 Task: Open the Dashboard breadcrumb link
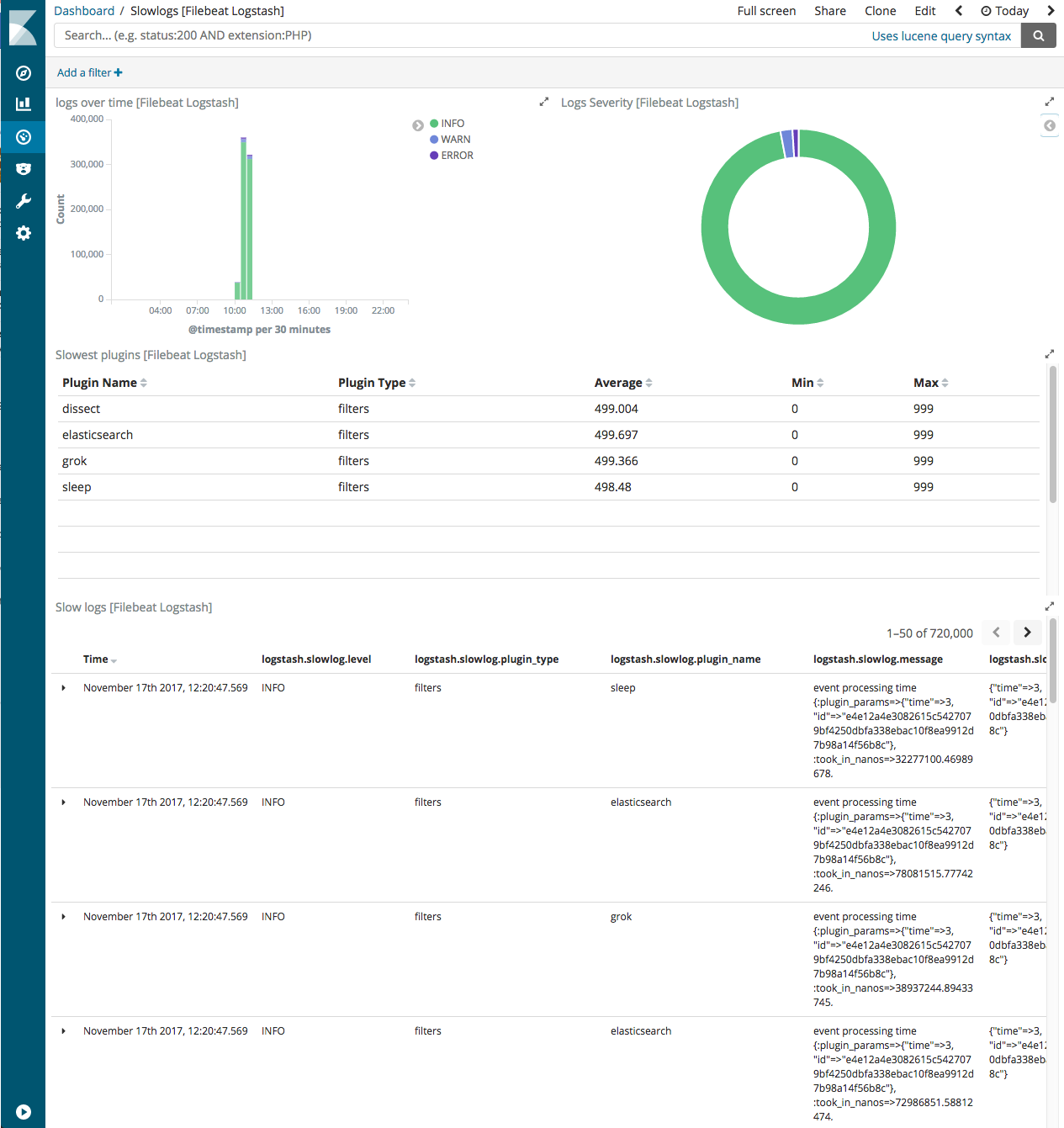84,11
